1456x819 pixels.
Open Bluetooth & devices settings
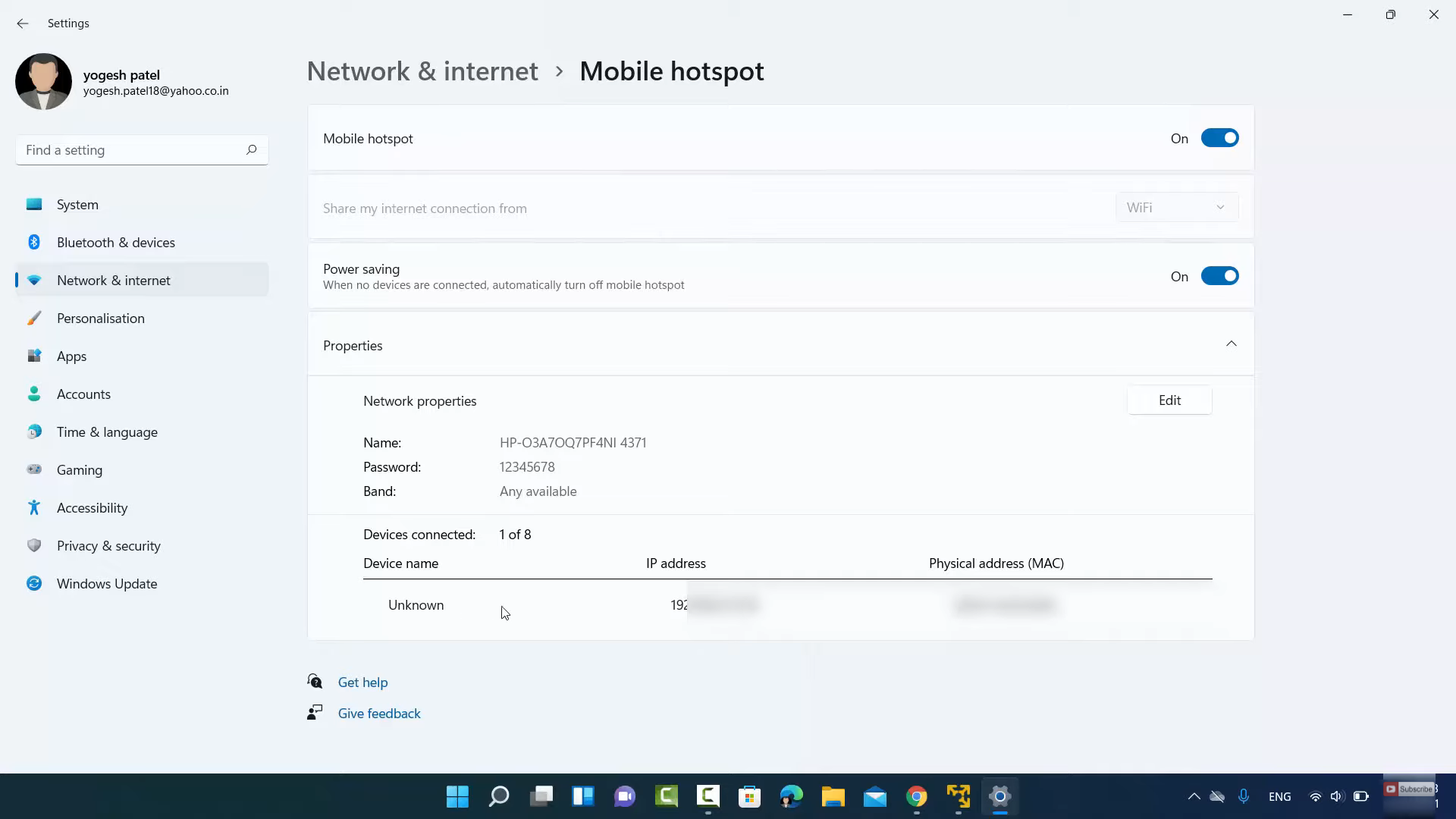click(115, 243)
